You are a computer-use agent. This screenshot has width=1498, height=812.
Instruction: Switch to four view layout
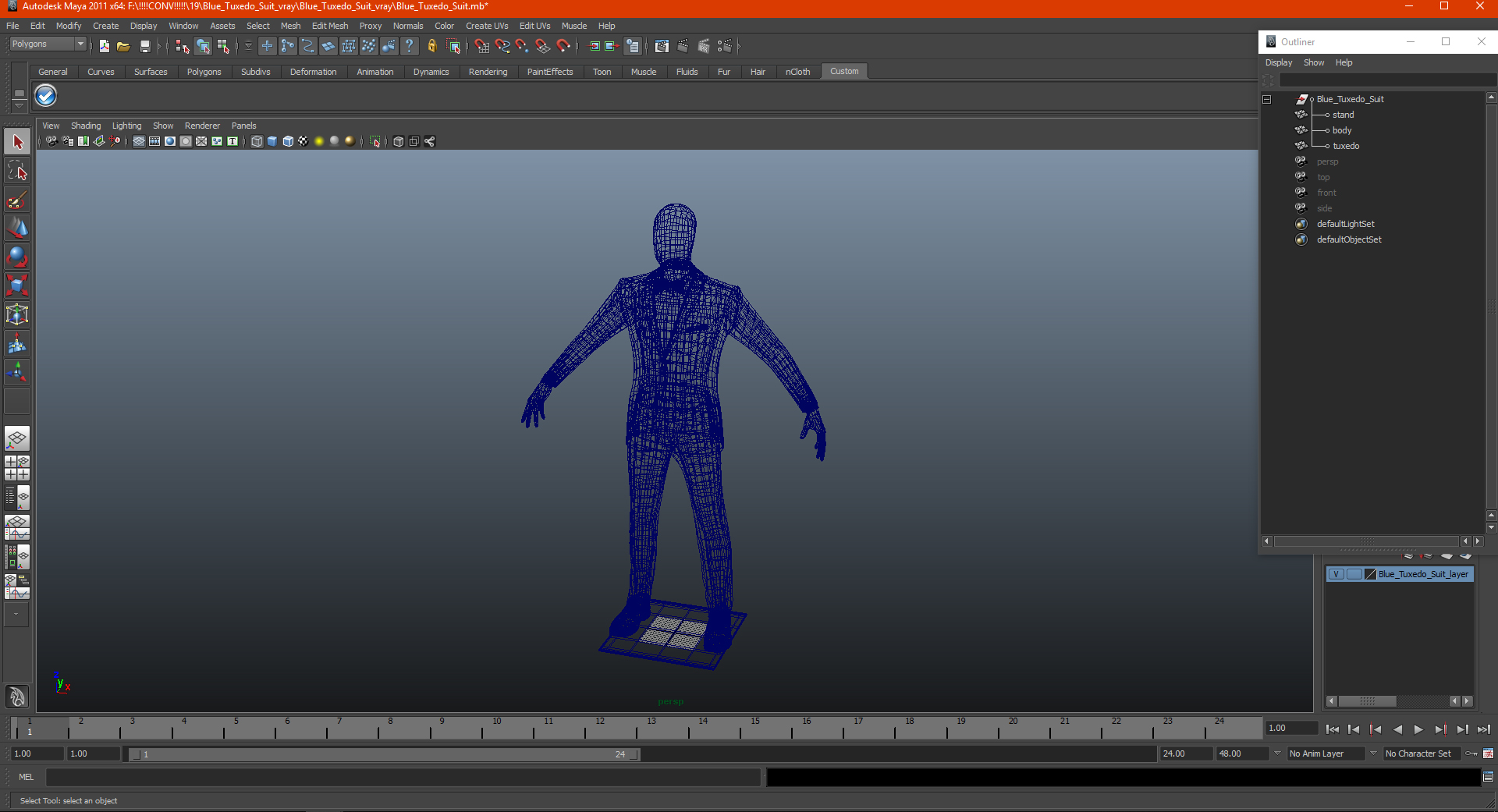(17, 468)
